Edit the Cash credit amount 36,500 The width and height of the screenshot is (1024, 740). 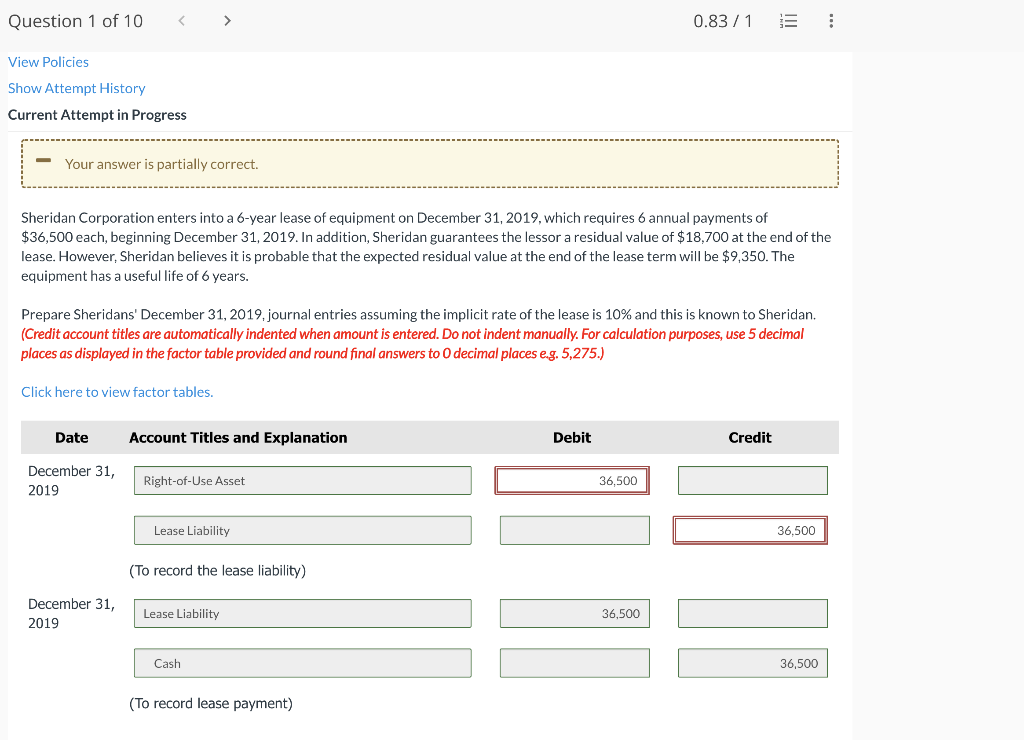click(x=752, y=663)
